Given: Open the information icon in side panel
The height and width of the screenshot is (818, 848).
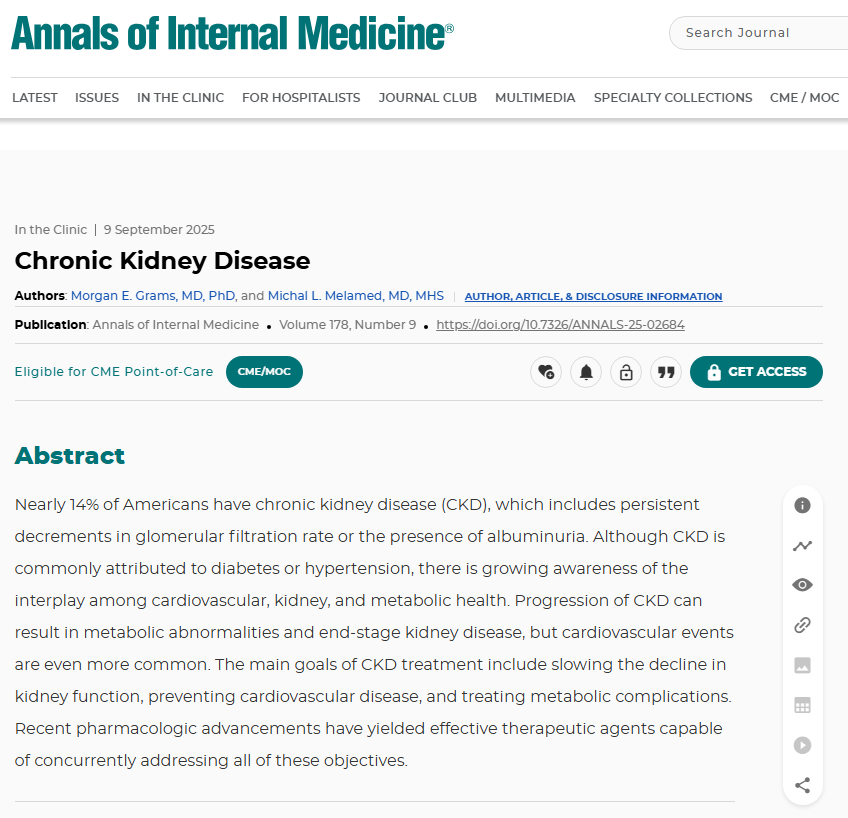Looking at the screenshot, I should (803, 505).
